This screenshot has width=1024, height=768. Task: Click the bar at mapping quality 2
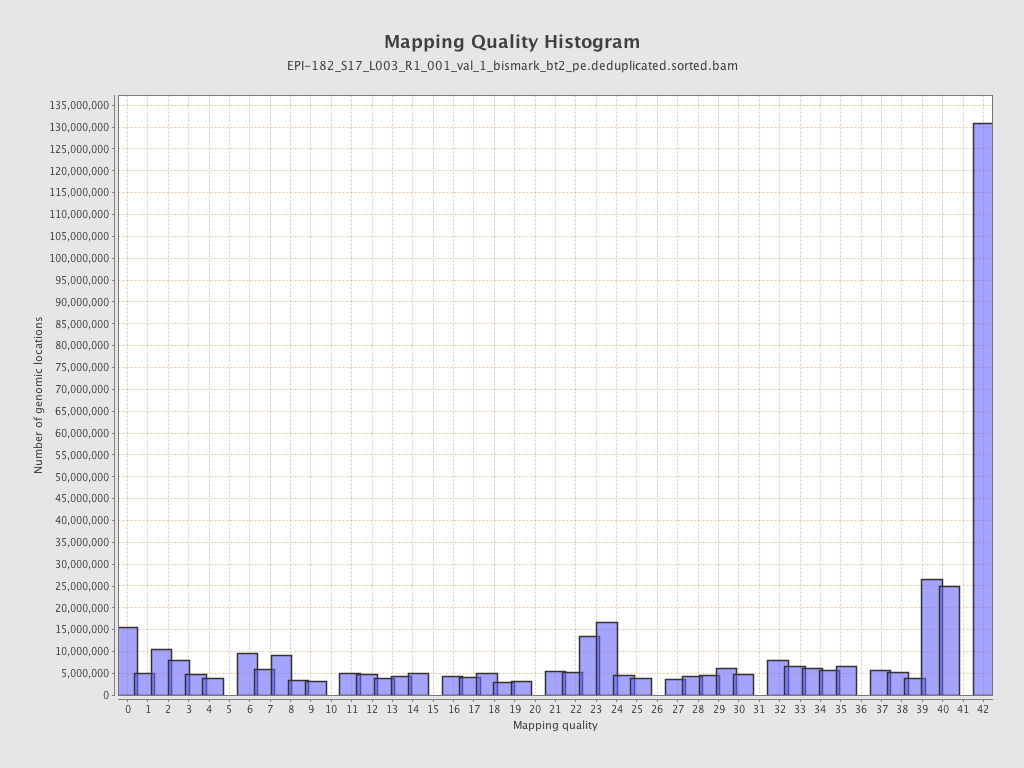[161, 672]
